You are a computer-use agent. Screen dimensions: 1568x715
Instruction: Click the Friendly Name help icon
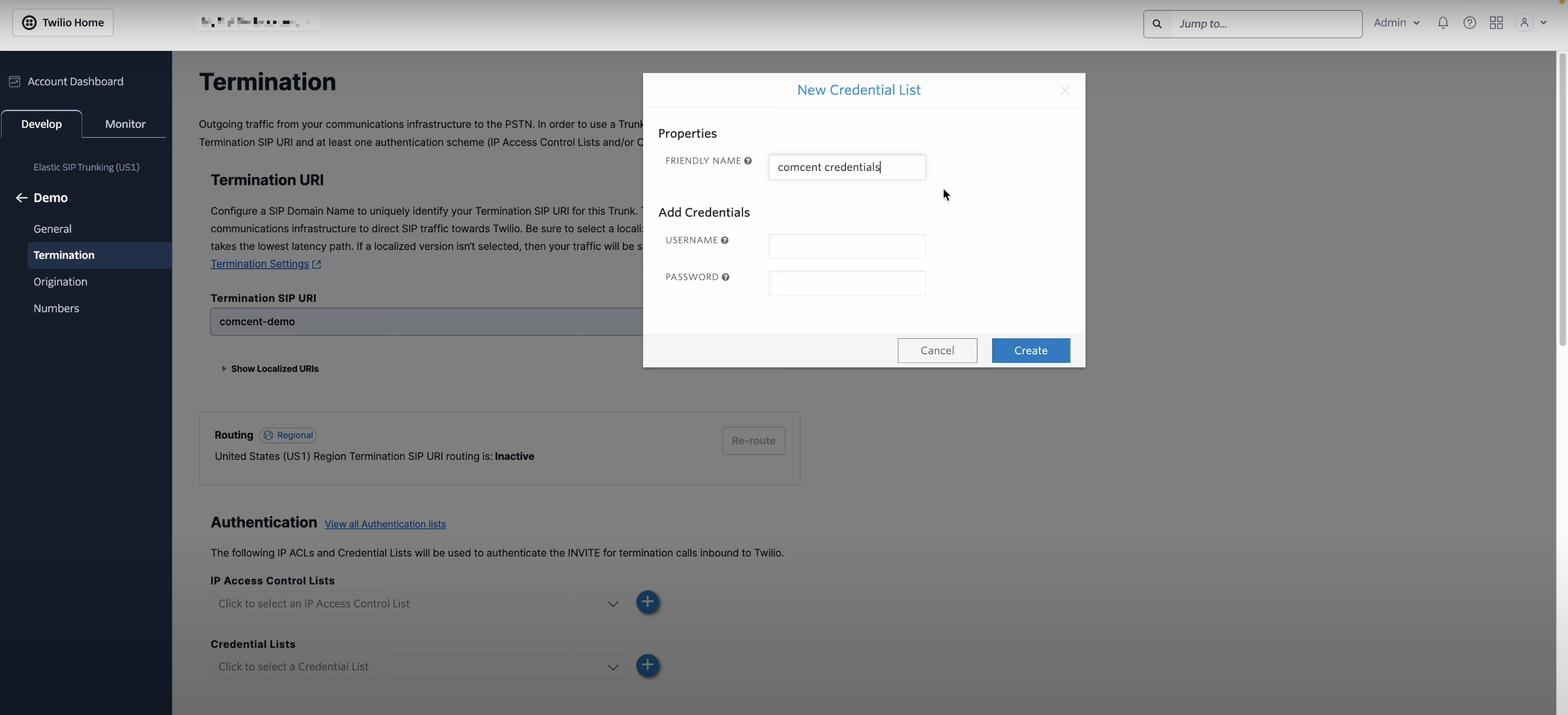[748, 161]
